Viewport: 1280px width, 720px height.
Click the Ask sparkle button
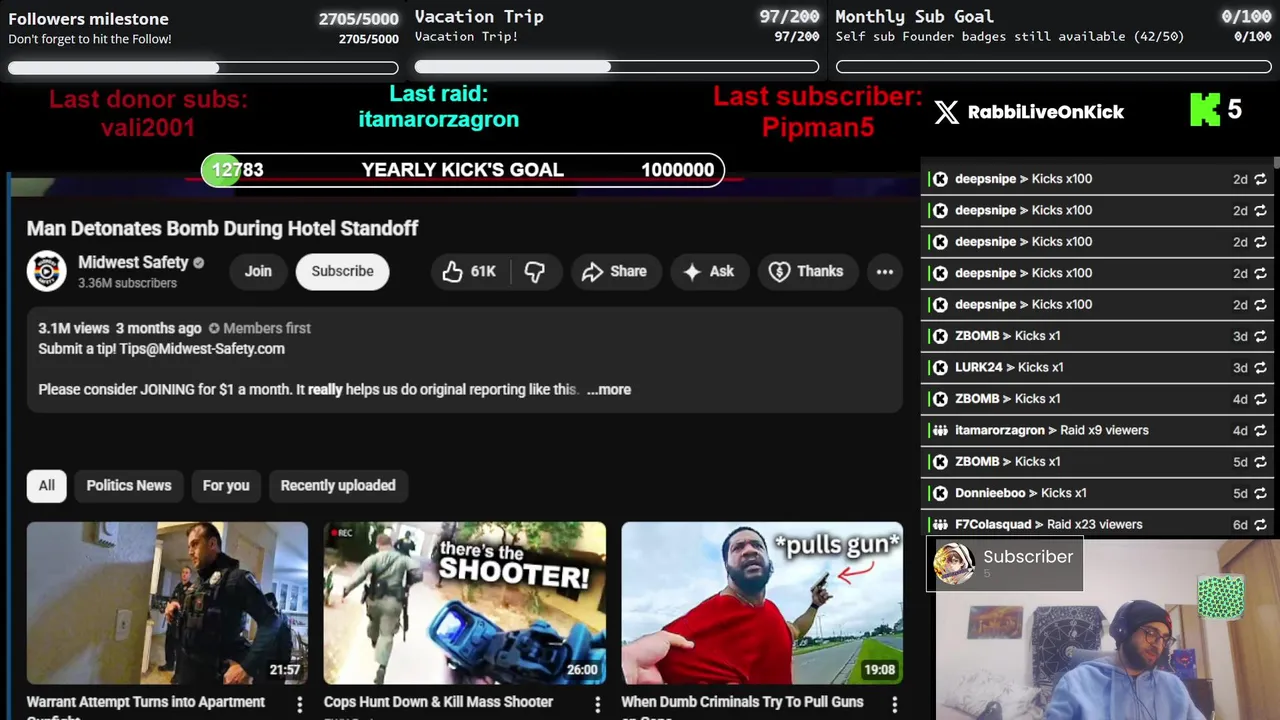(709, 271)
